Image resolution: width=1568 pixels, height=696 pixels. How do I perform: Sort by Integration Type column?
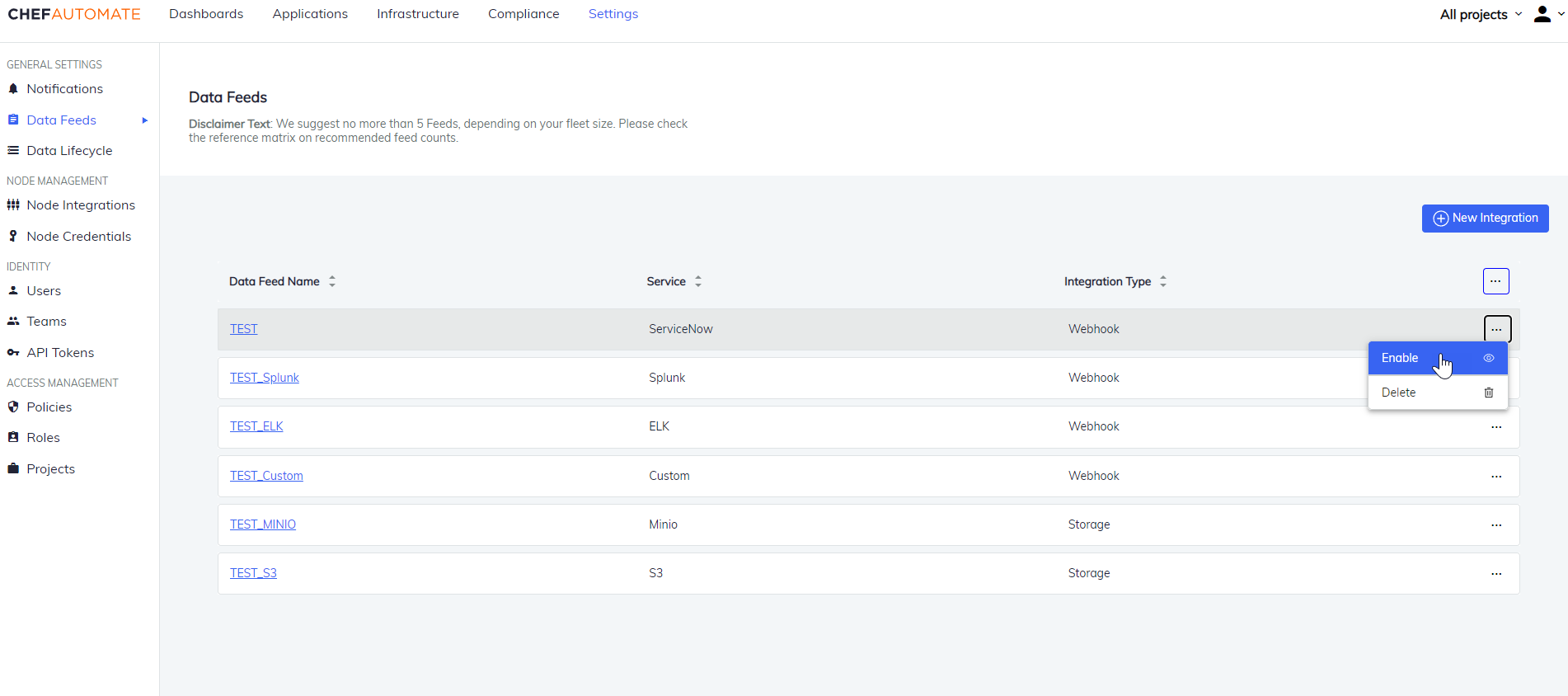[1163, 281]
